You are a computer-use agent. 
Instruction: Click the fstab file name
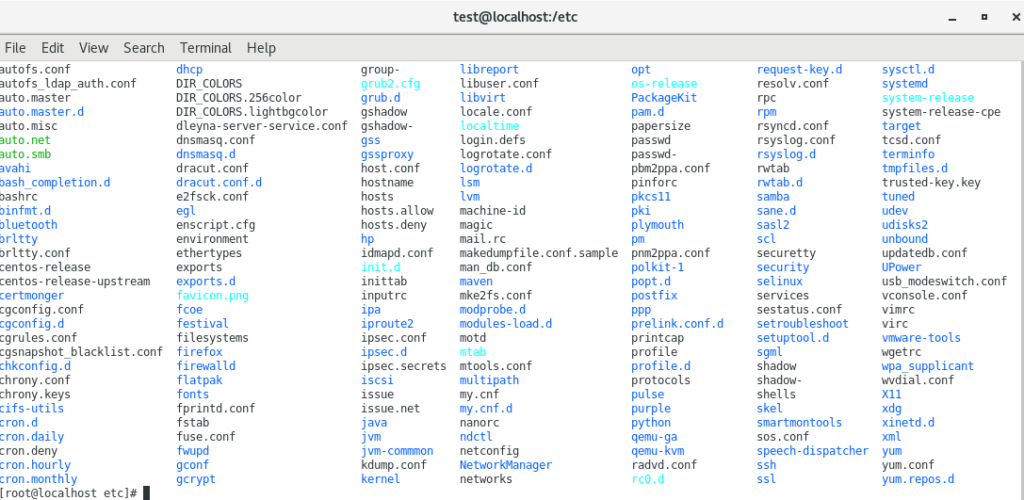click(x=193, y=422)
